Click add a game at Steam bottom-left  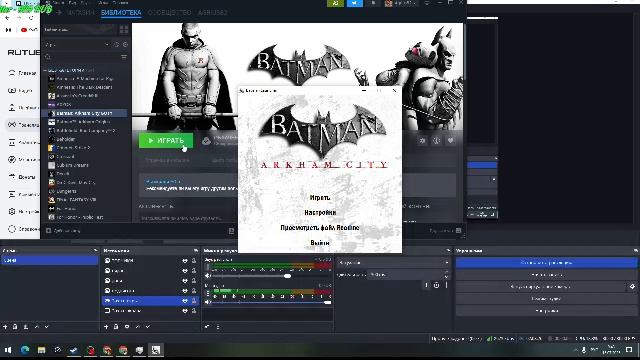click(63, 231)
